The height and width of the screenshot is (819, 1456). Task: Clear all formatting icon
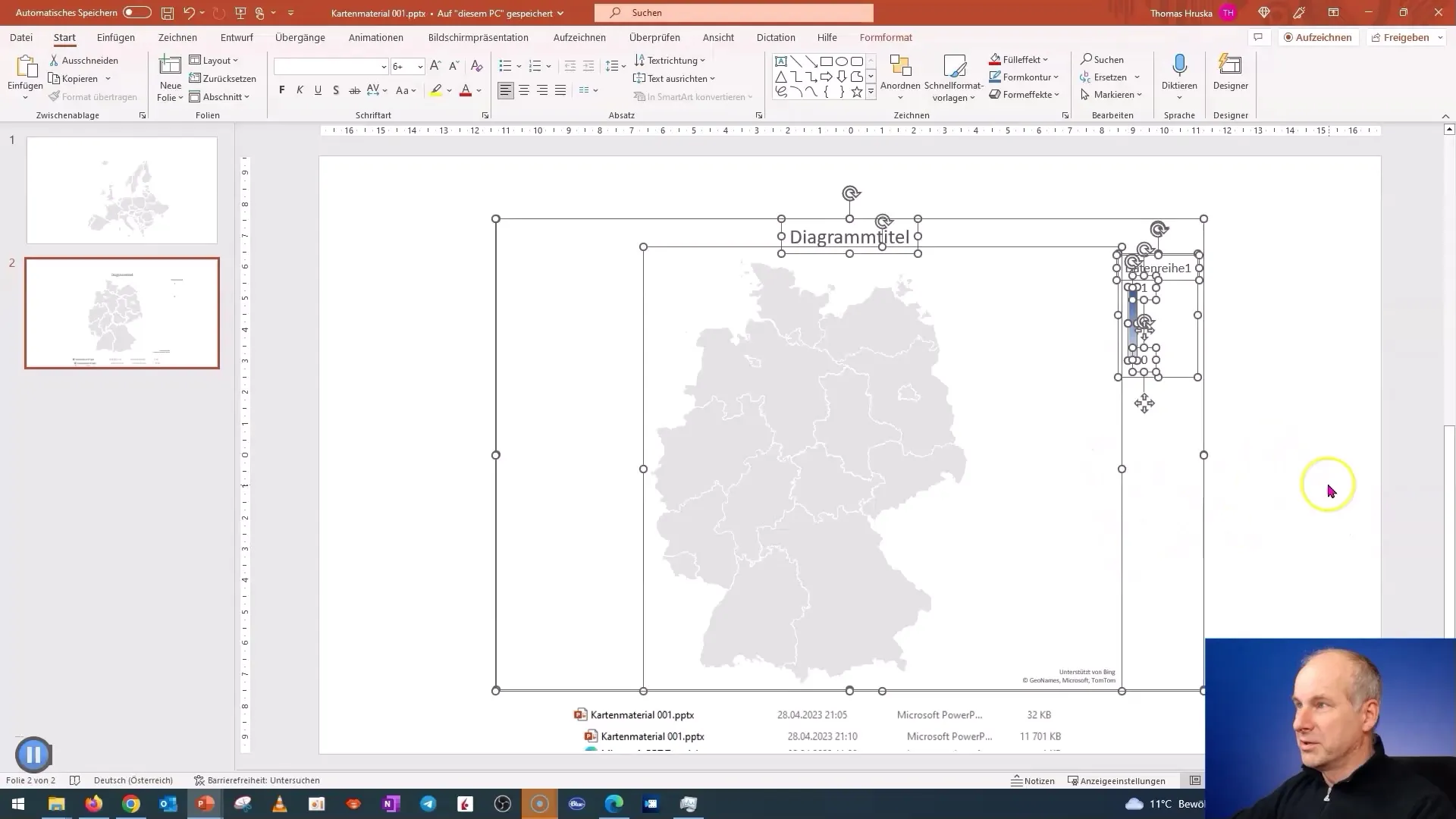pos(478,66)
